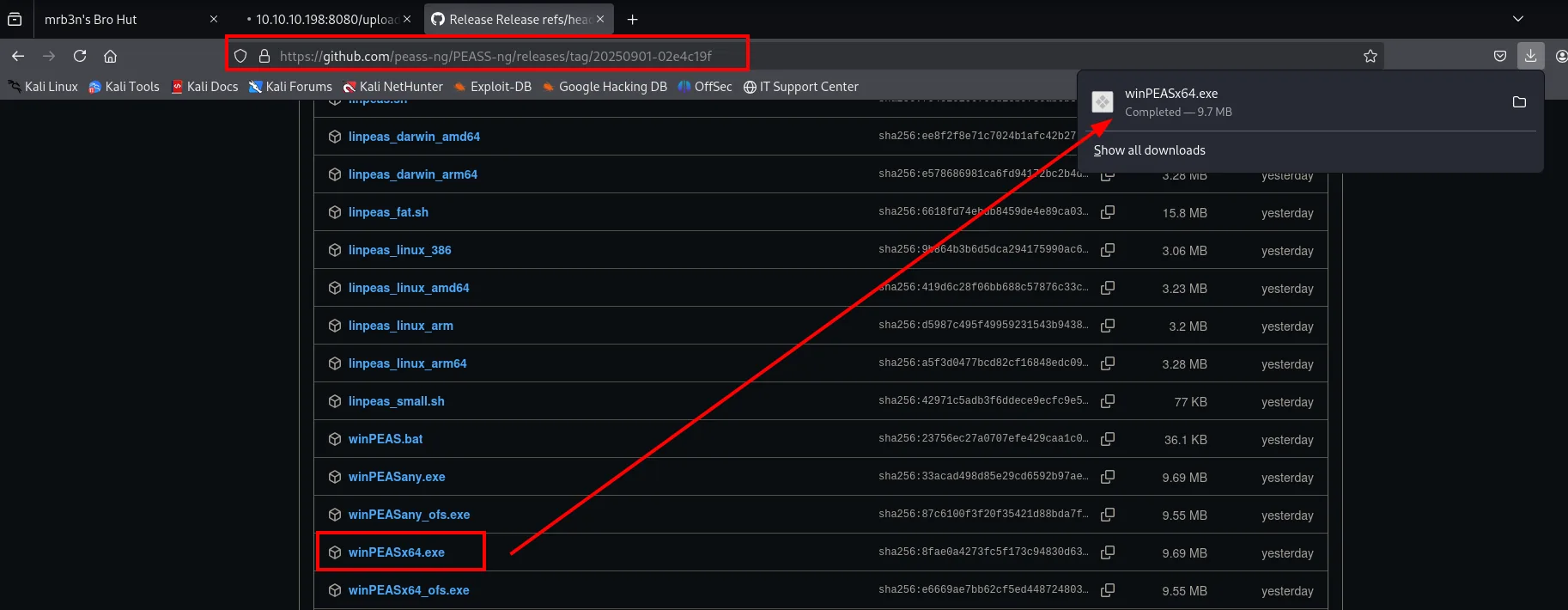Save page to Pocket icon
The image size is (1568, 610).
point(1500,56)
